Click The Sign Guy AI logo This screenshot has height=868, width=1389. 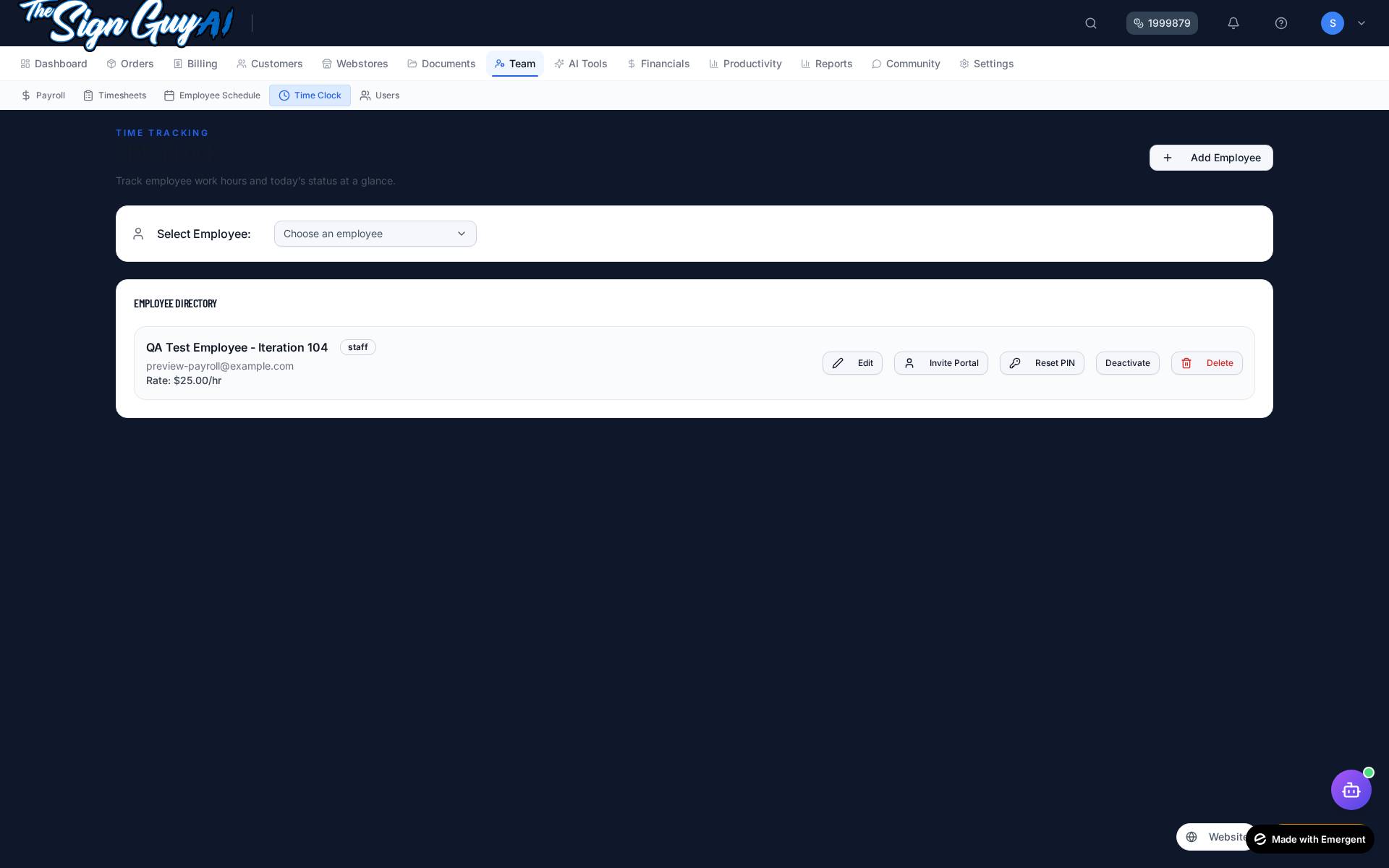(x=127, y=25)
